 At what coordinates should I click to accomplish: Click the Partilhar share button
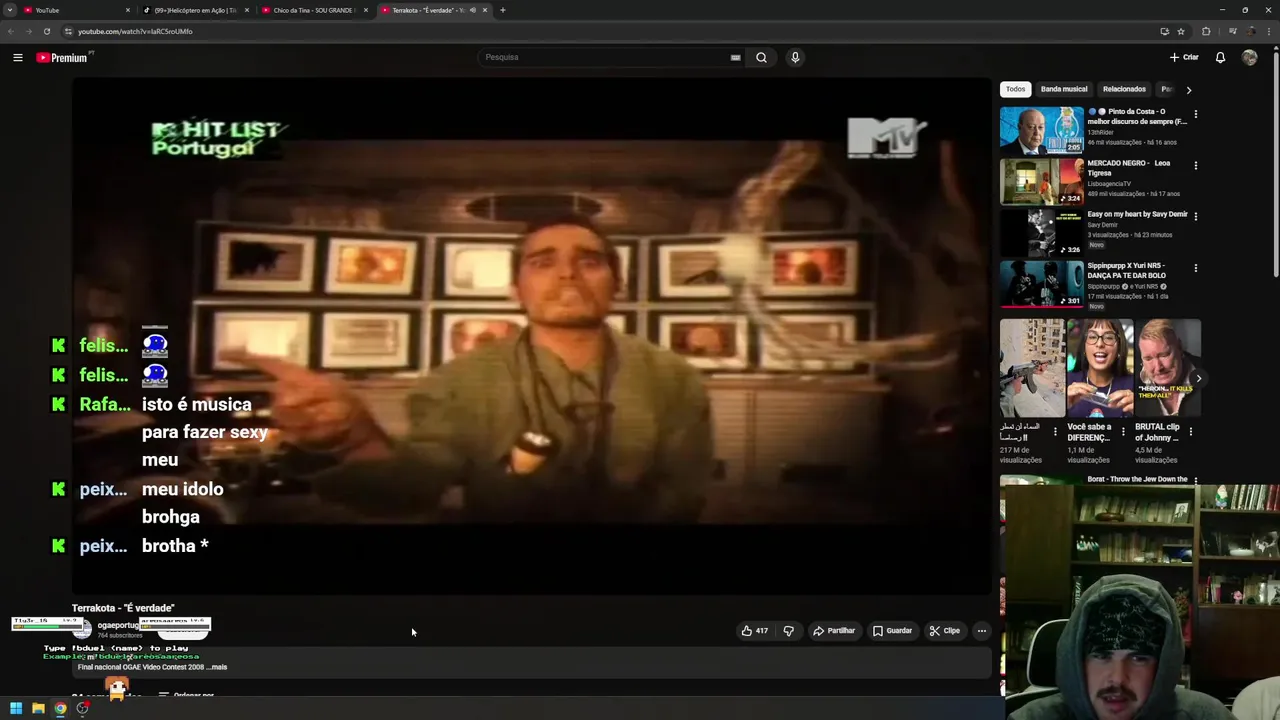834,631
